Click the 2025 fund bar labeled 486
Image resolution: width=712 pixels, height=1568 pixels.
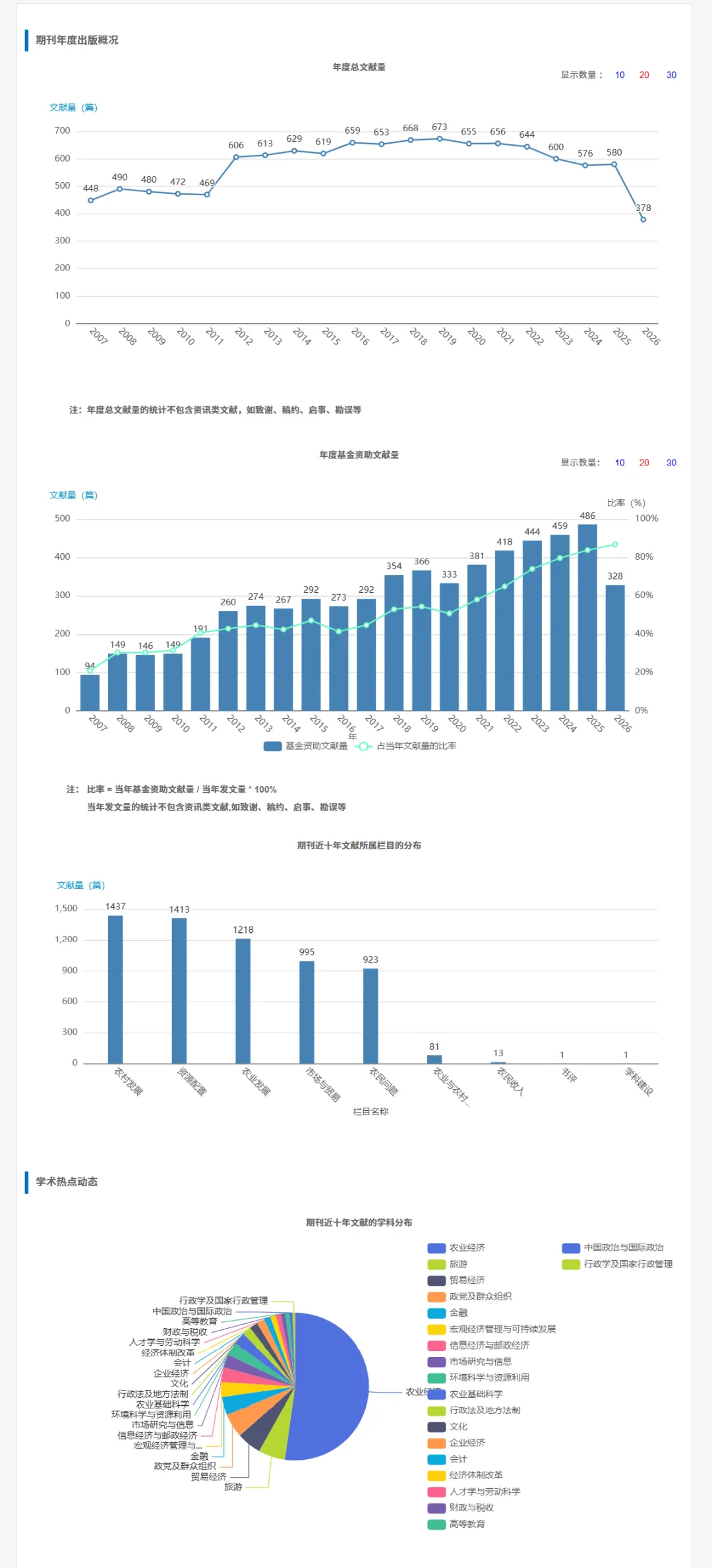coord(587,618)
